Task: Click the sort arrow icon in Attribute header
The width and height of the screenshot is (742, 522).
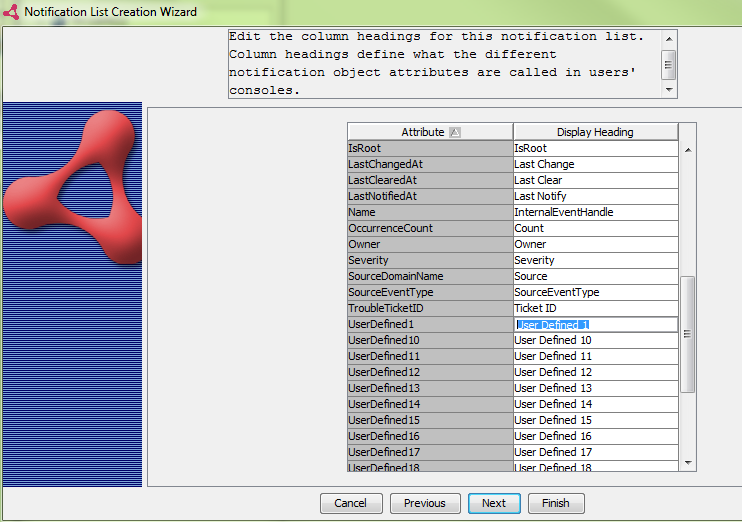Action: (455, 133)
